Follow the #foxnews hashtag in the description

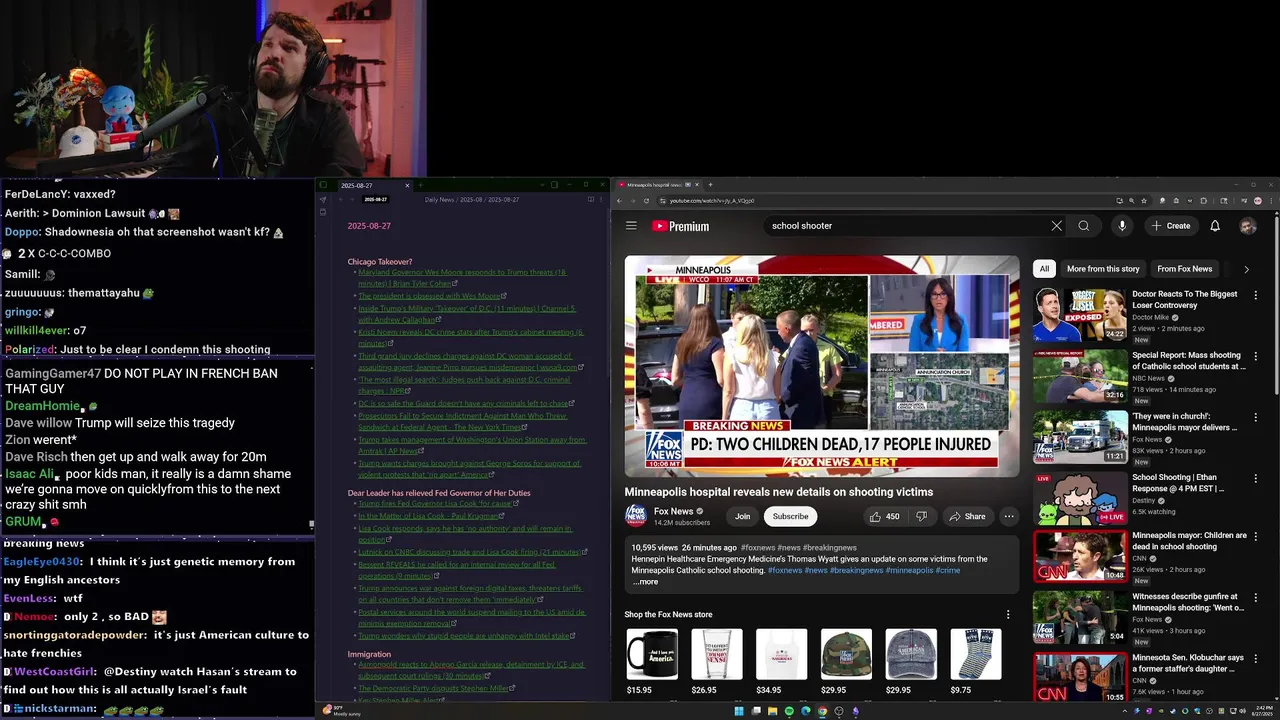coord(787,570)
